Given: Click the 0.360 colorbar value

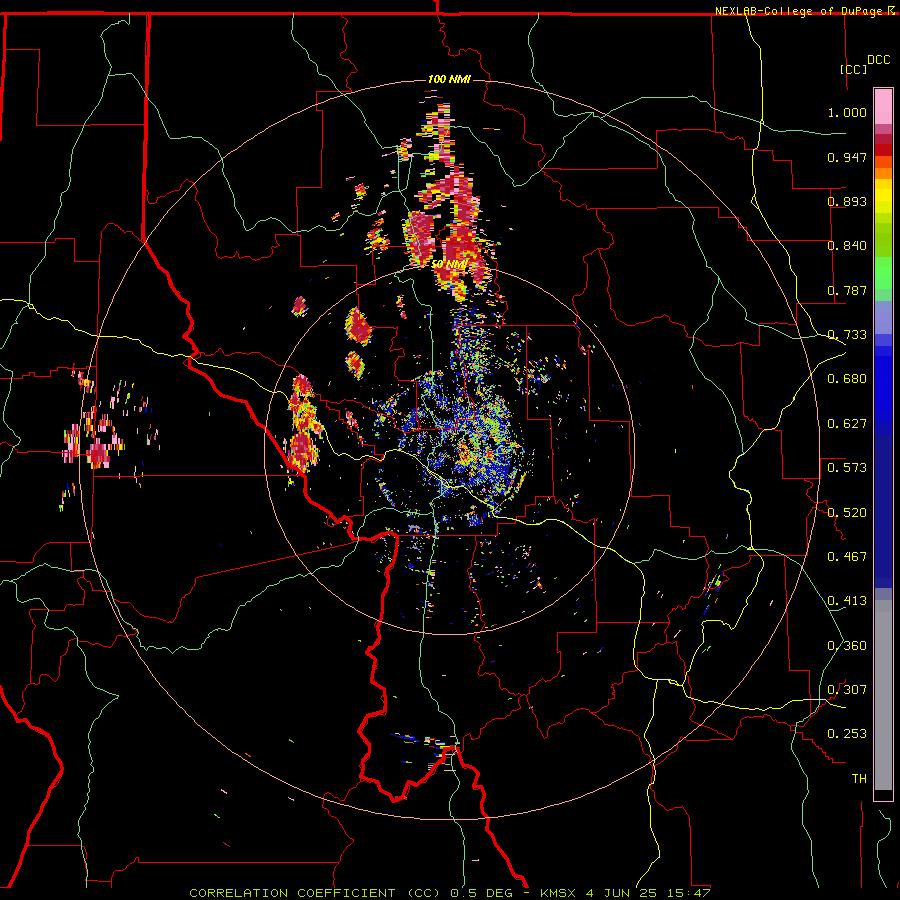Looking at the screenshot, I should click(x=847, y=646).
